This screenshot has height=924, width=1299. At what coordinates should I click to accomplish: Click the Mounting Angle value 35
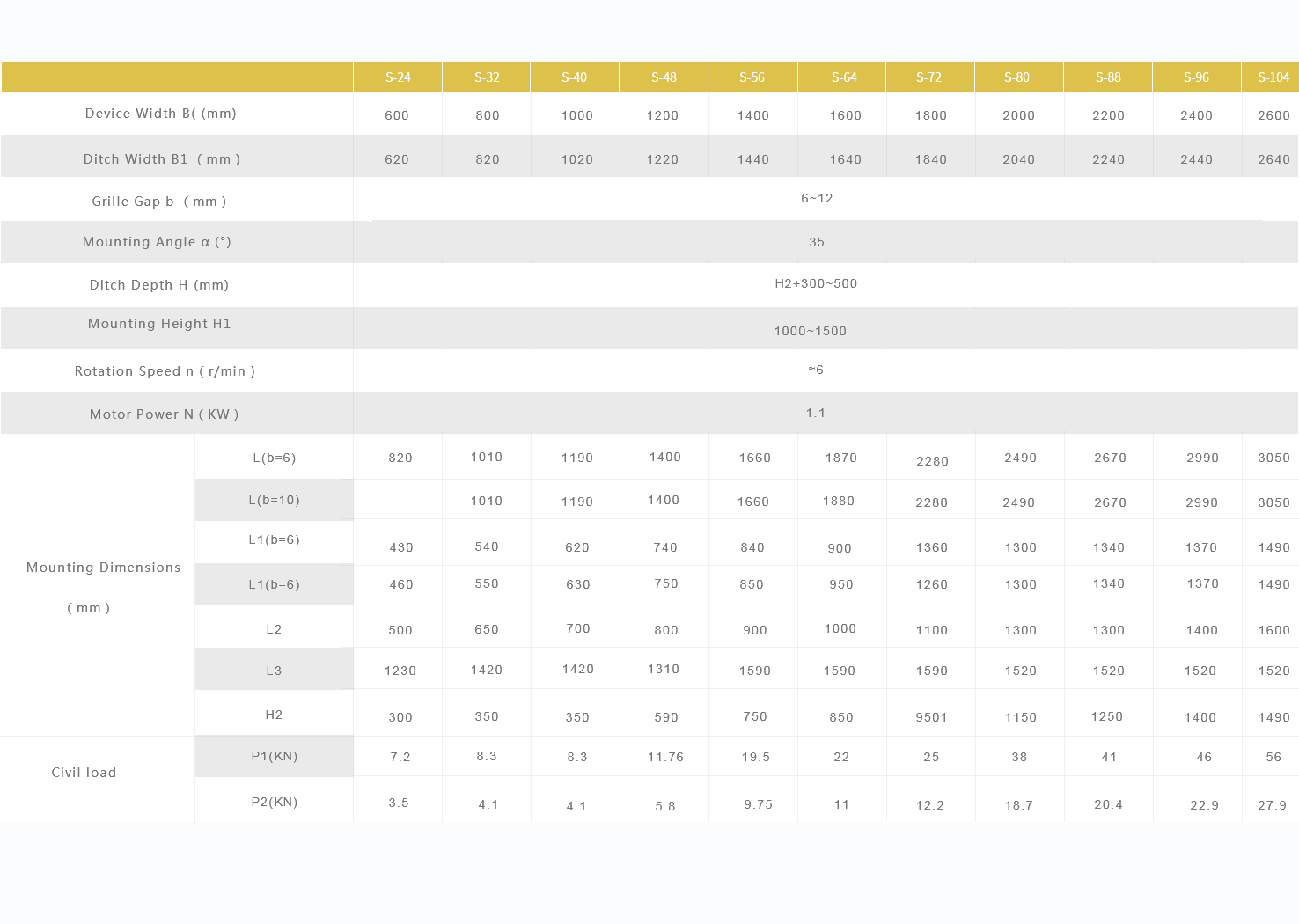817,242
